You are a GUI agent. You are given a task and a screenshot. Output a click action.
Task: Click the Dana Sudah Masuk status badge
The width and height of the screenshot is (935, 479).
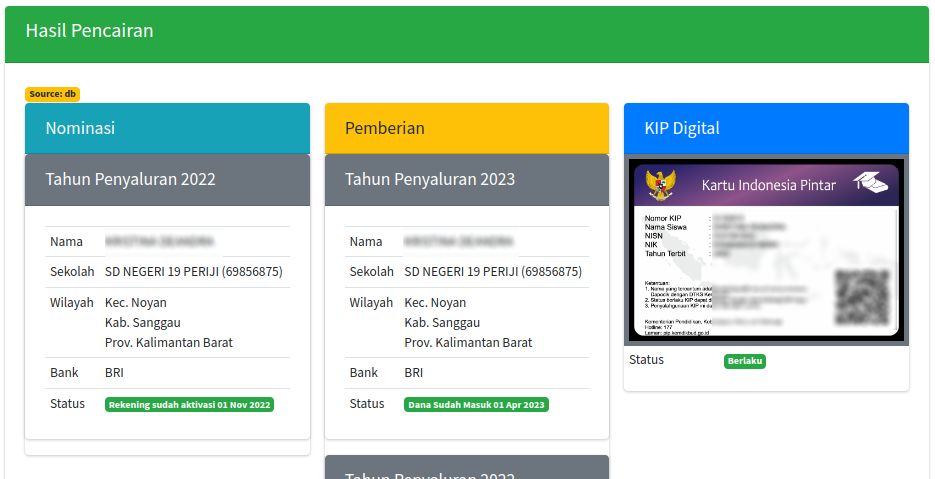pyautogui.click(x=476, y=405)
